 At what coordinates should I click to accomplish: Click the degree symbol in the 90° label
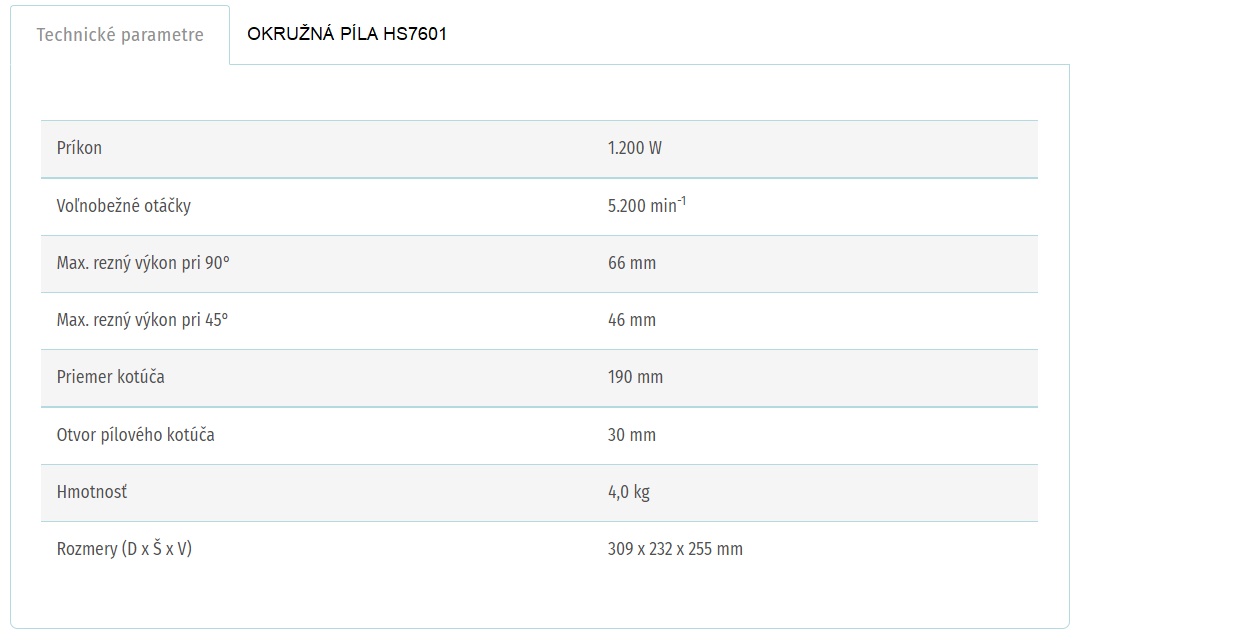tap(226, 260)
